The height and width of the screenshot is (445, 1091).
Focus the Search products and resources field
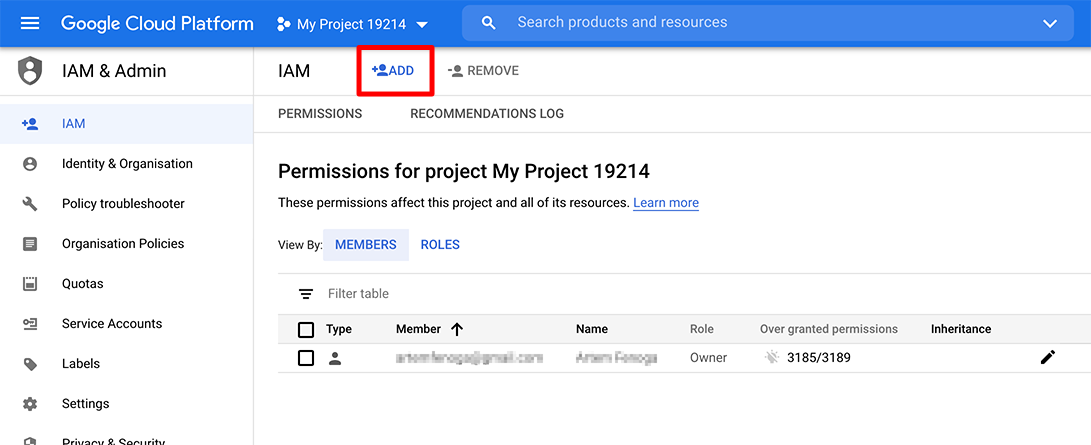pos(768,23)
